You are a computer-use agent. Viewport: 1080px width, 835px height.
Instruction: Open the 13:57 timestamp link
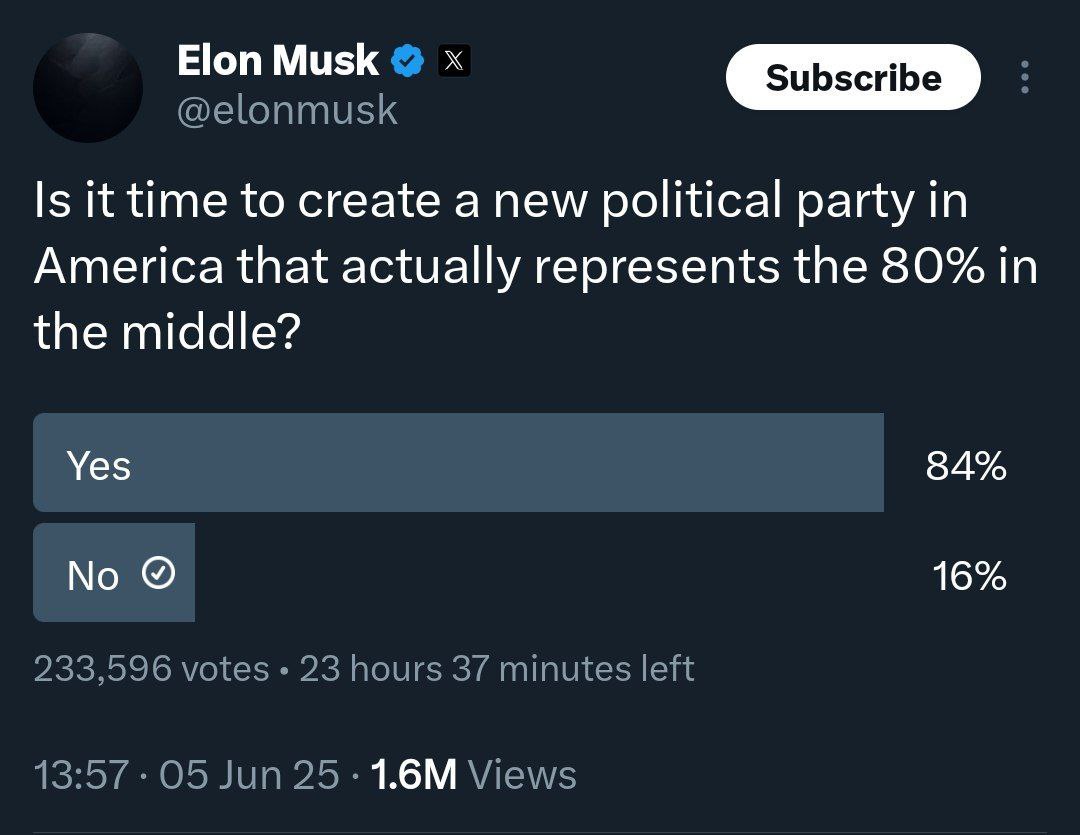81,775
